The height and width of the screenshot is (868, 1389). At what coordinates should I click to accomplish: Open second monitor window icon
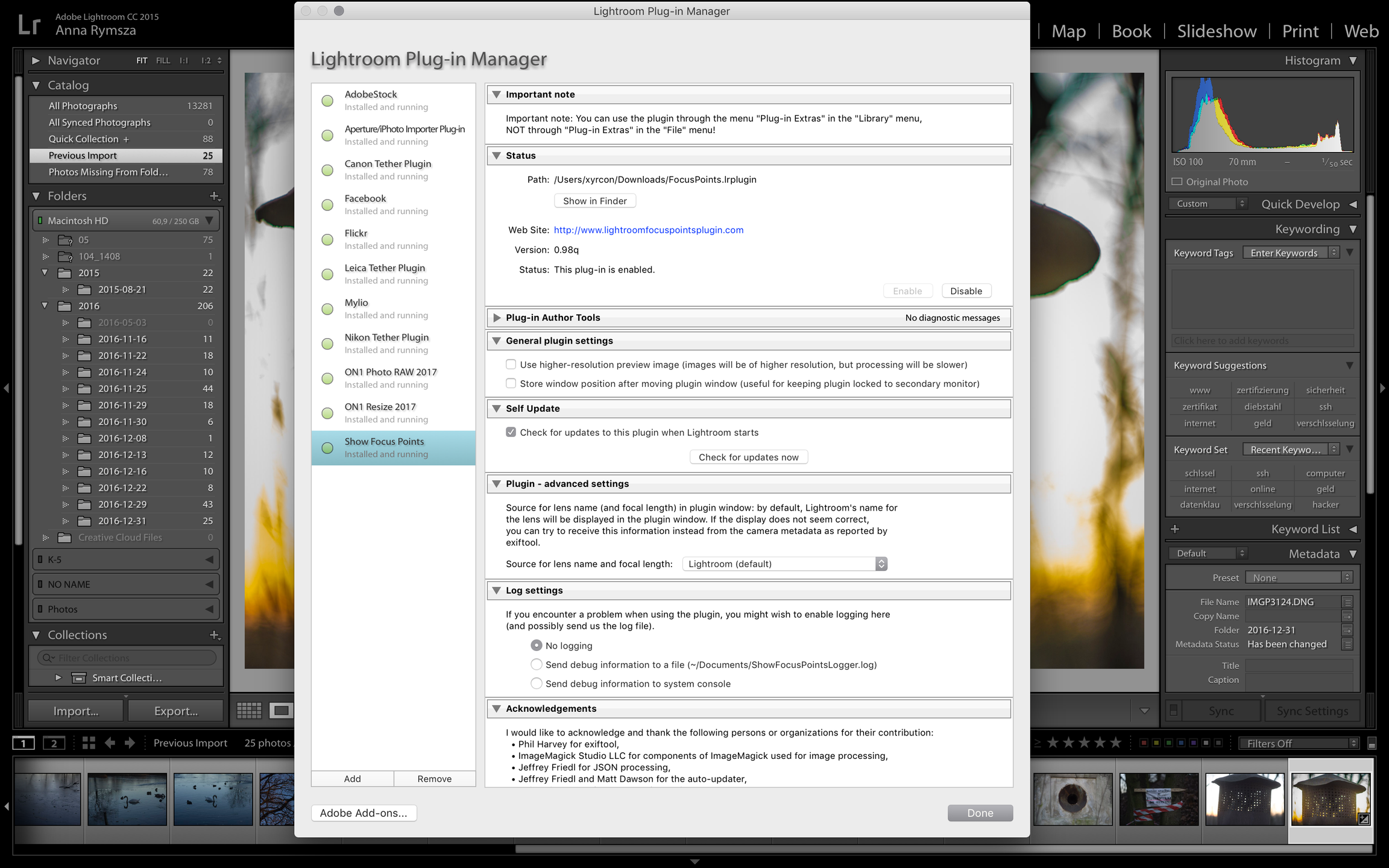54,743
